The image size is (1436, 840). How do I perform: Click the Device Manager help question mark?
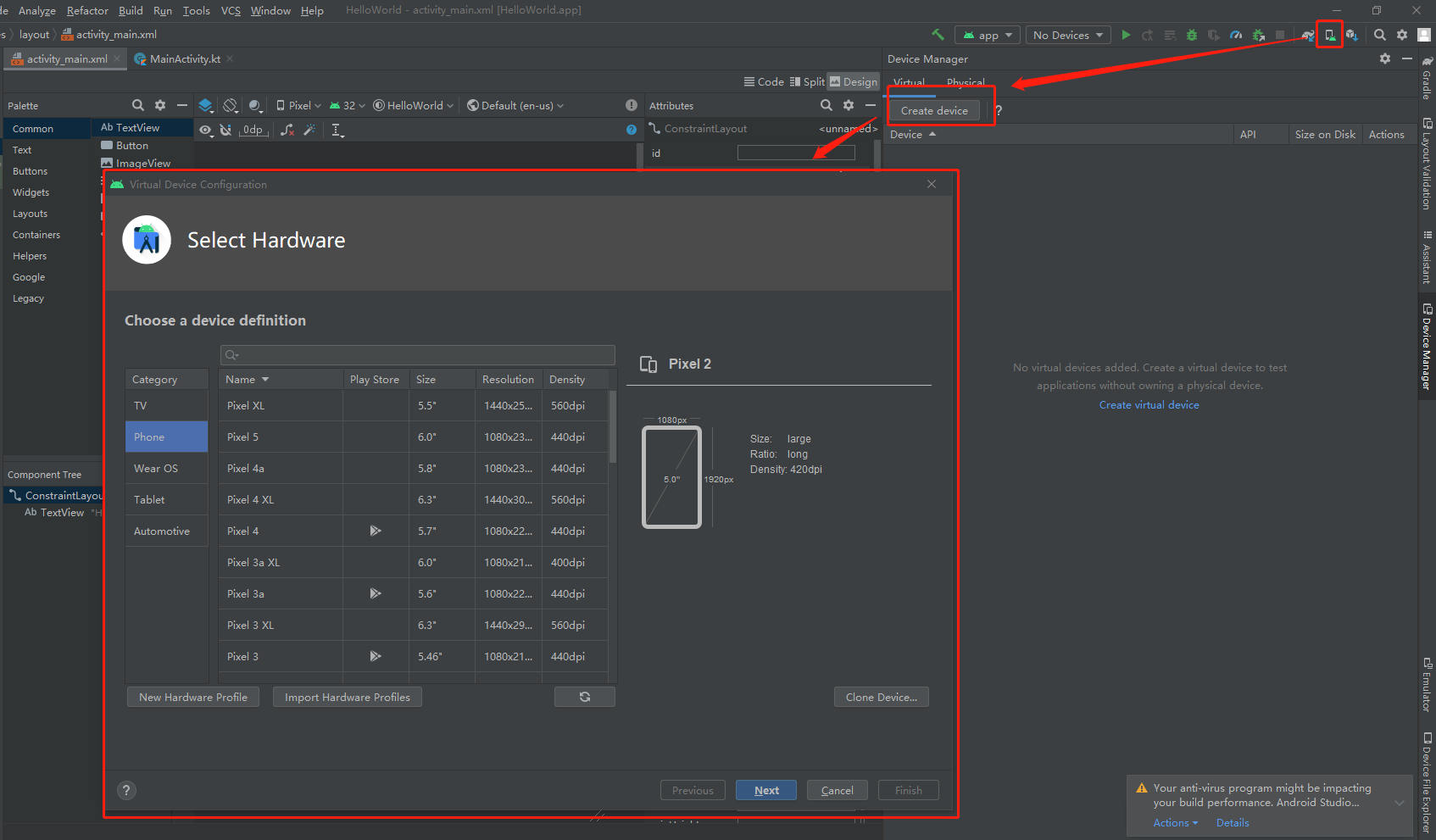[999, 110]
